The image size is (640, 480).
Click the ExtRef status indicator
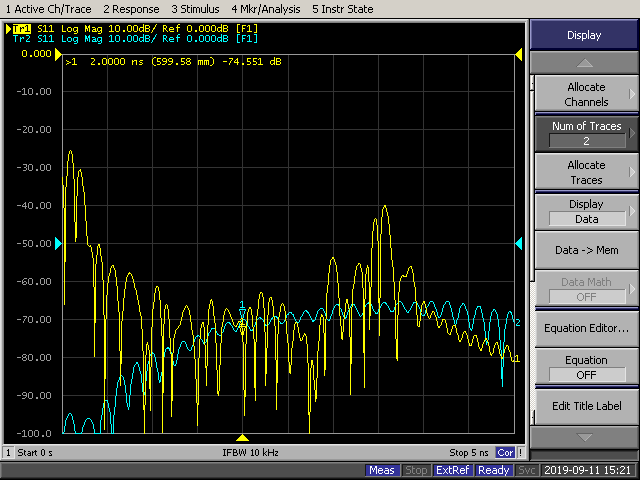click(453, 470)
